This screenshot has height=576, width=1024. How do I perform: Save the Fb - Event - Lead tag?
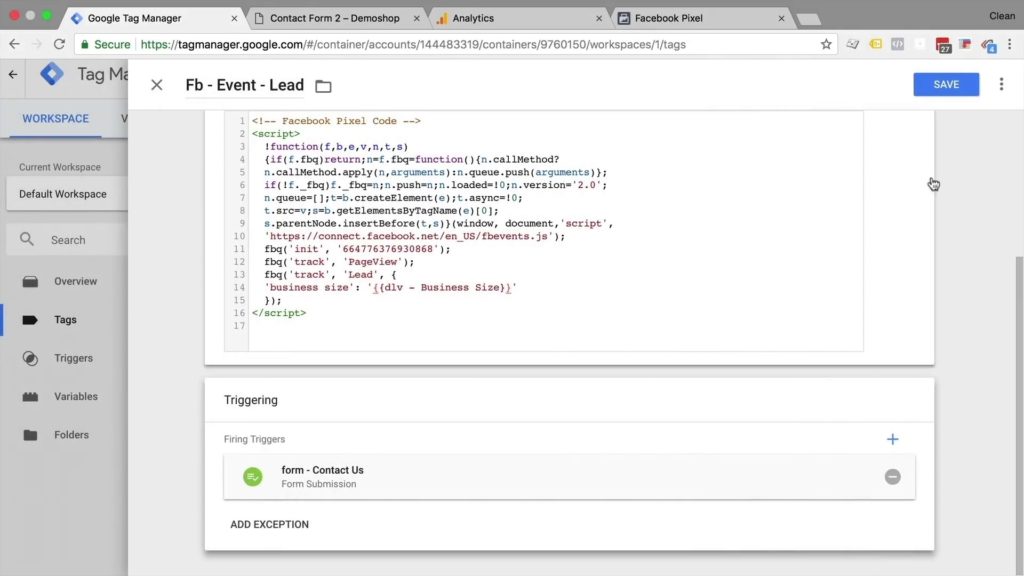(x=945, y=85)
